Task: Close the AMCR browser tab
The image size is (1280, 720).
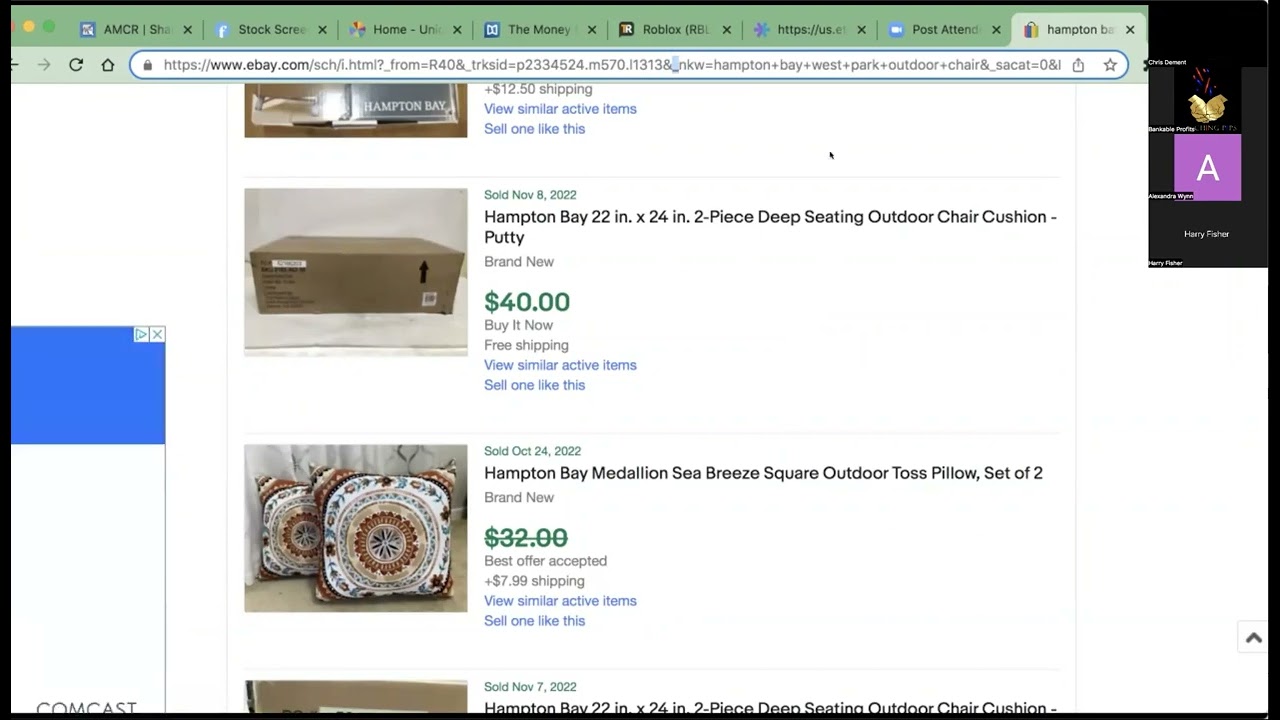Action: tap(187, 30)
